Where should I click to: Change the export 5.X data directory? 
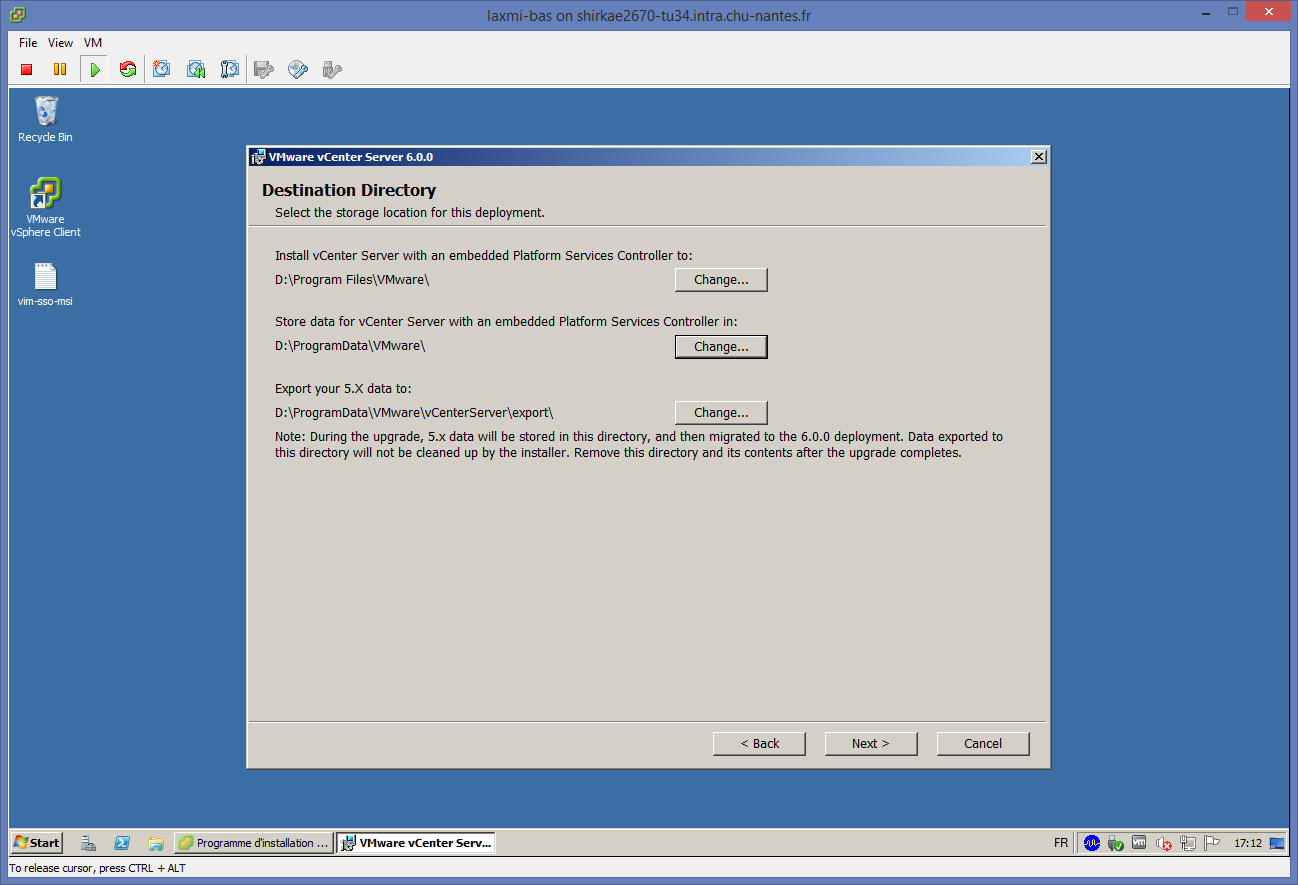pyautogui.click(x=721, y=413)
